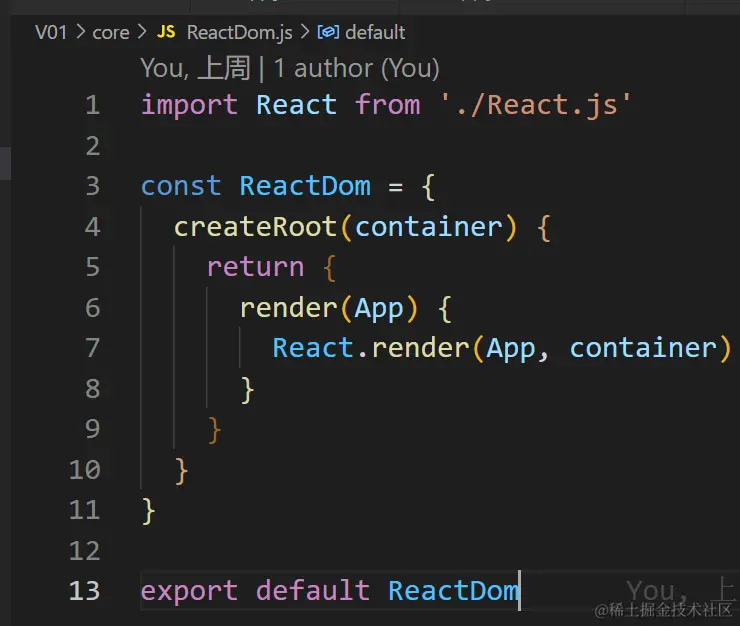Select the core breadcrumb segment
Image resolution: width=740 pixels, height=626 pixels.
click(x=111, y=33)
